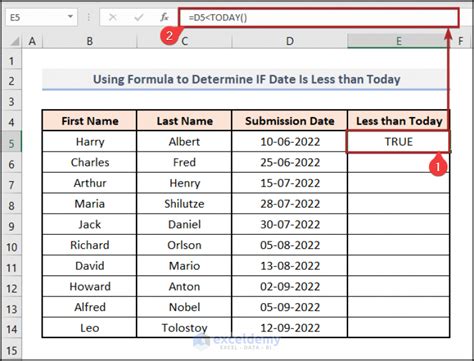
Task: Select the cell with last name Fred
Action: (184, 162)
